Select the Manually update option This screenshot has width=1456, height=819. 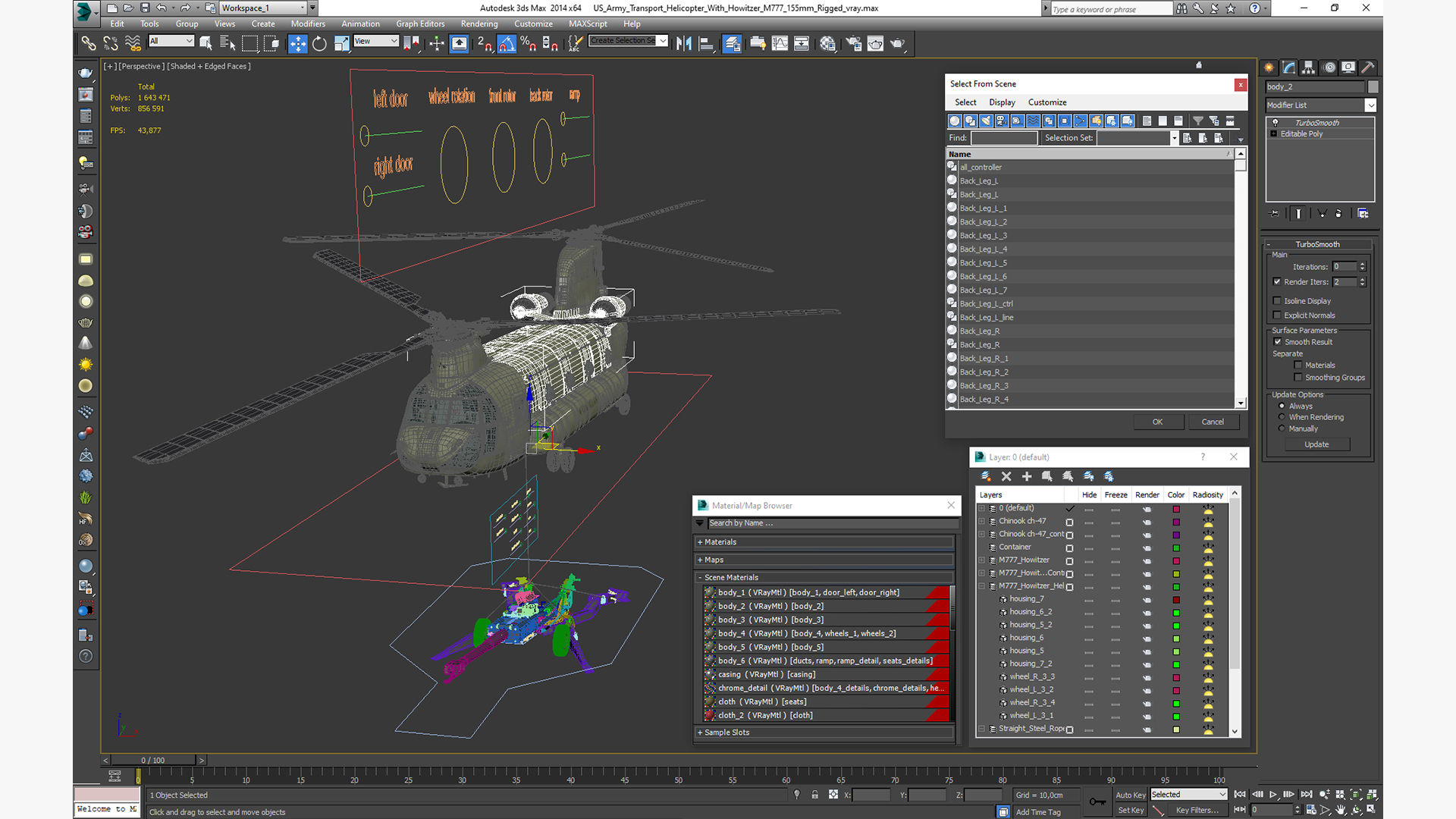tap(1282, 428)
